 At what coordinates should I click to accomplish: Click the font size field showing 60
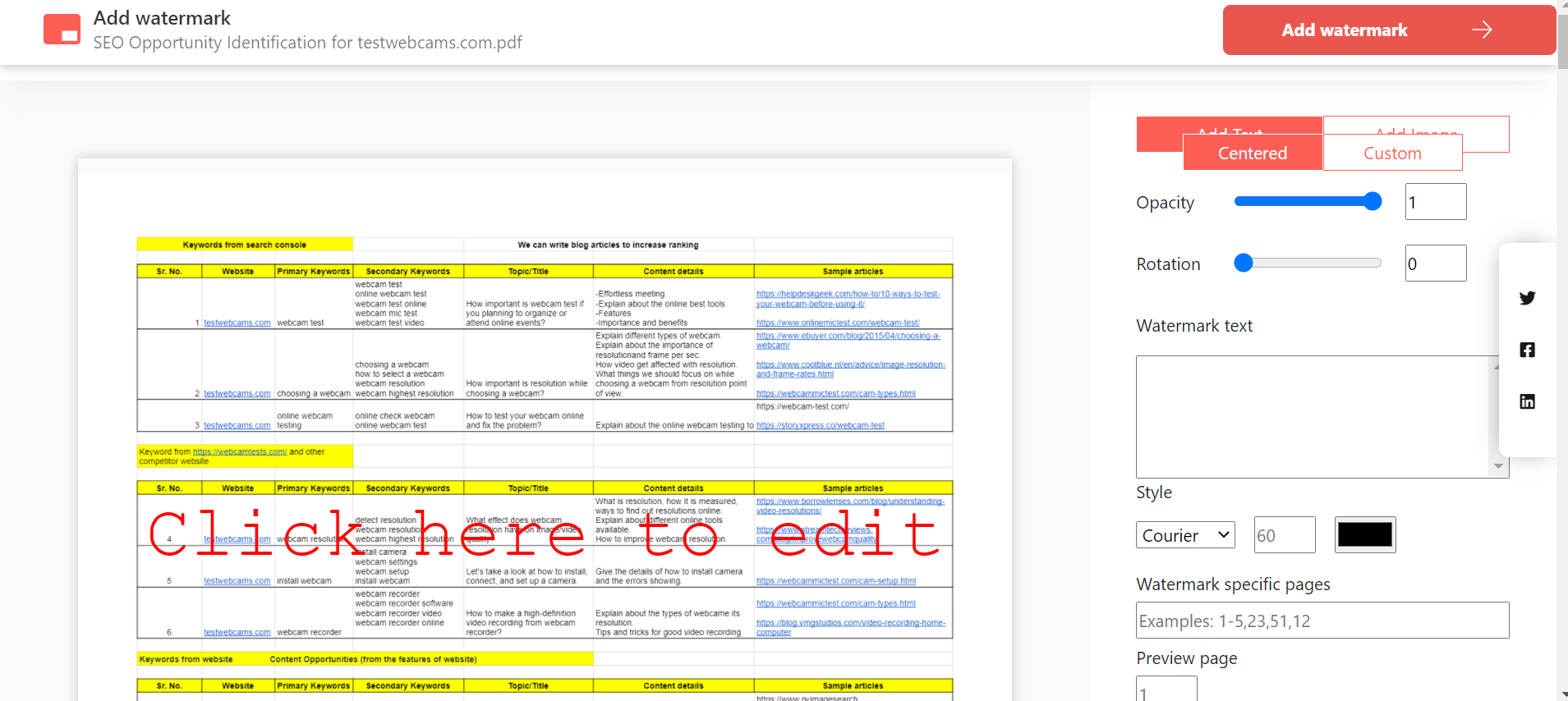click(1284, 535)
